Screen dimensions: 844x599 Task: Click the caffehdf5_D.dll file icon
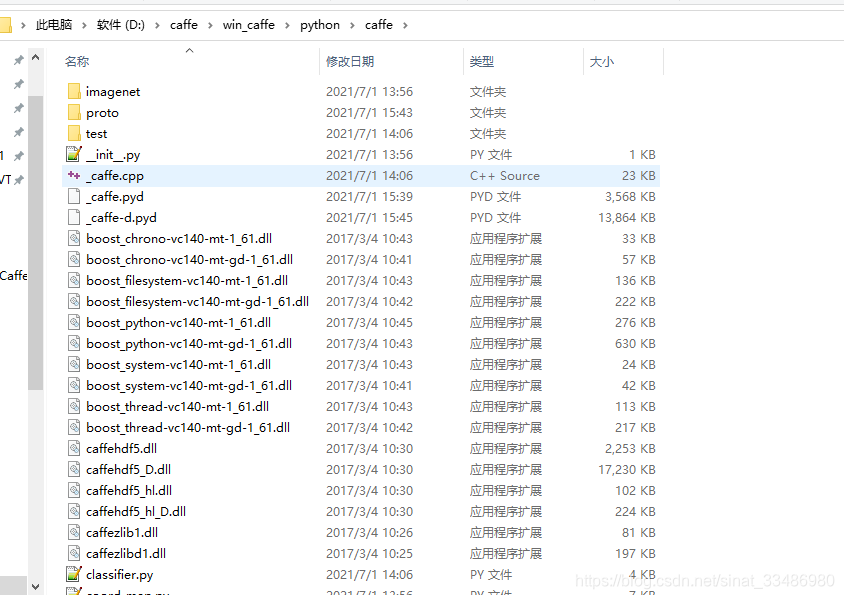click(x=74, y=469)
